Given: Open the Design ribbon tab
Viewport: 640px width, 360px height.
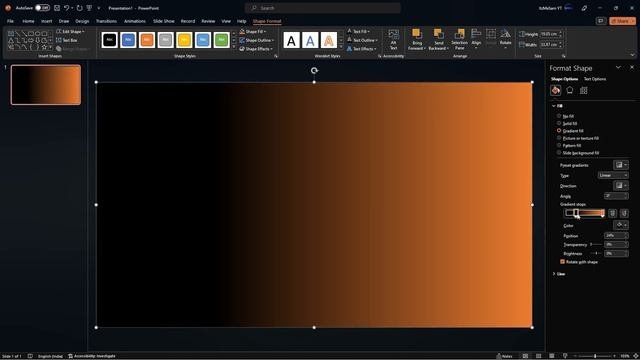Looking at the screenshot, I should (82, 21).
